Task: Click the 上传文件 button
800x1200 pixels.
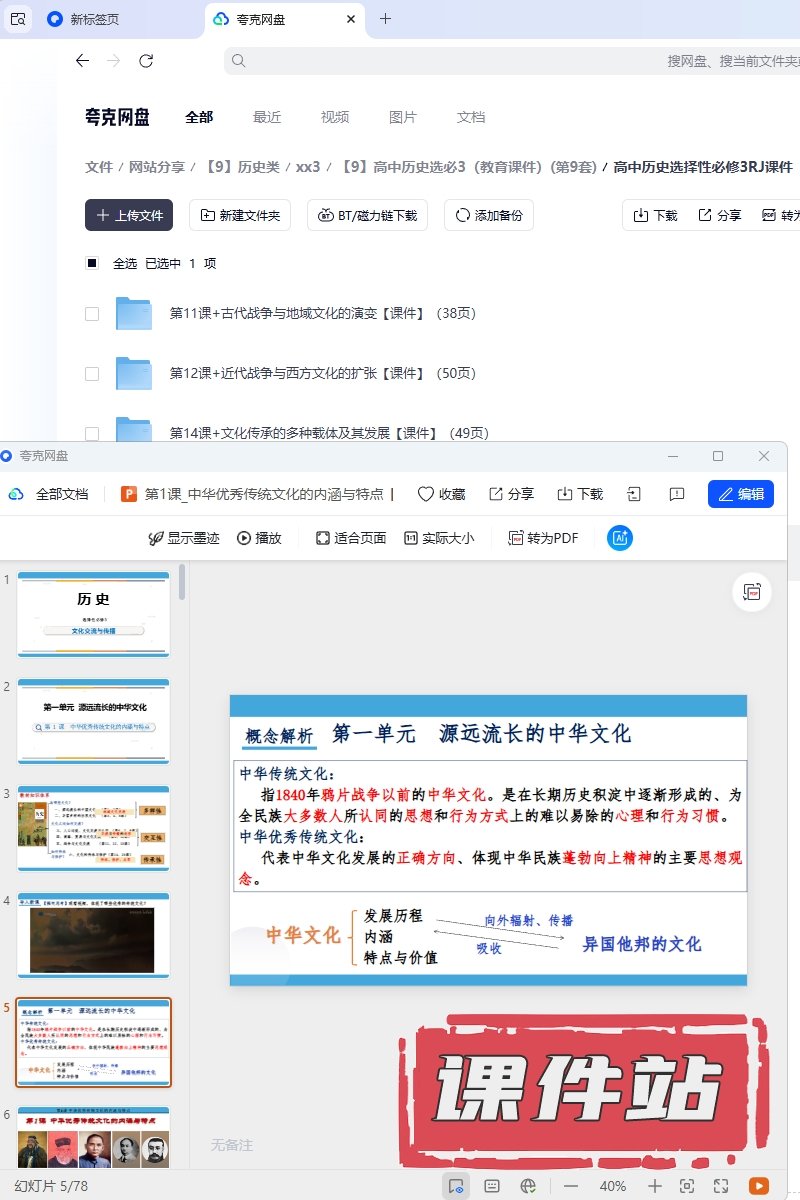Action: [129, 215]
